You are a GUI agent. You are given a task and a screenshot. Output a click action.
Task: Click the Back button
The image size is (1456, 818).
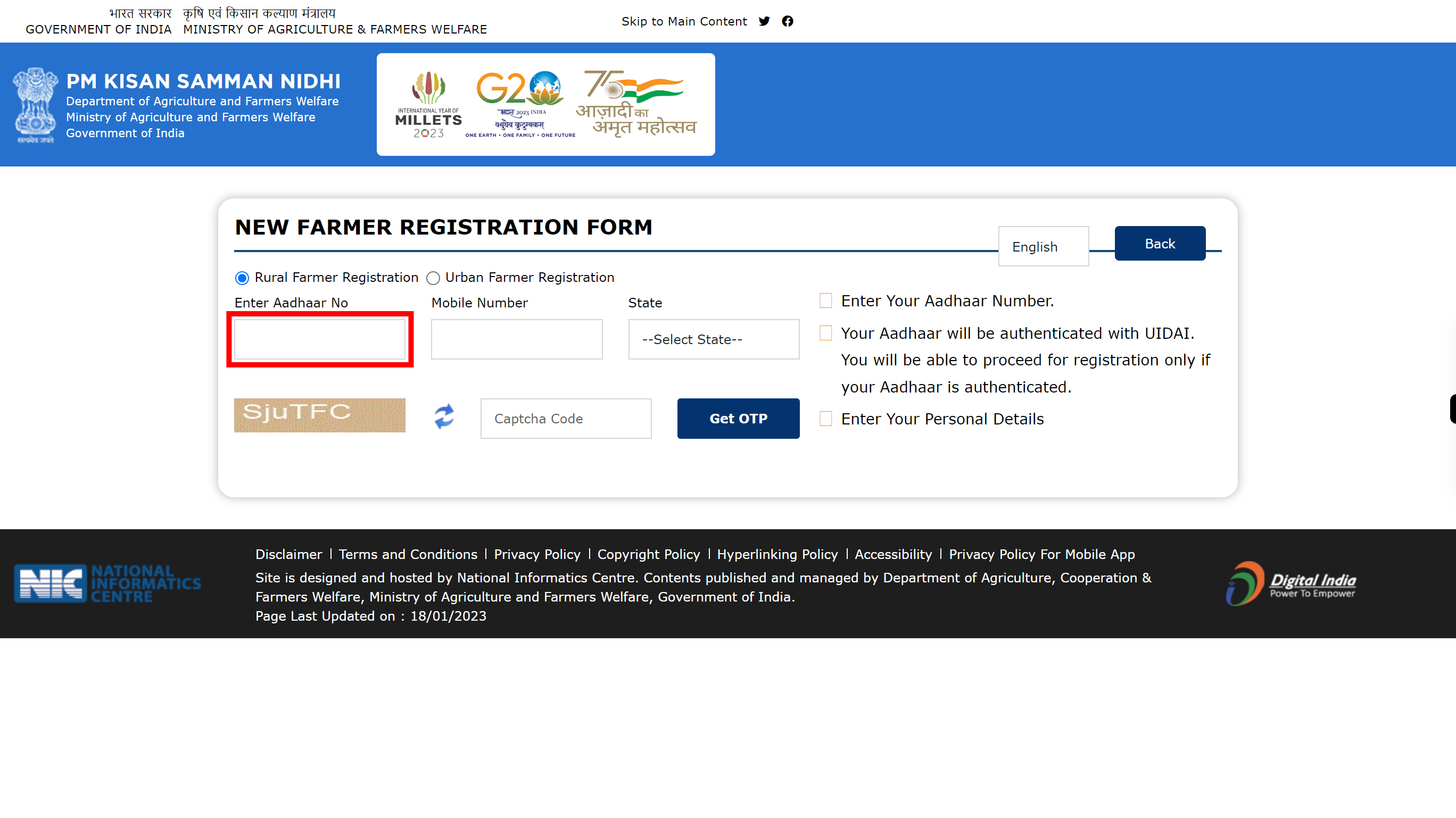coord(1160,243)
